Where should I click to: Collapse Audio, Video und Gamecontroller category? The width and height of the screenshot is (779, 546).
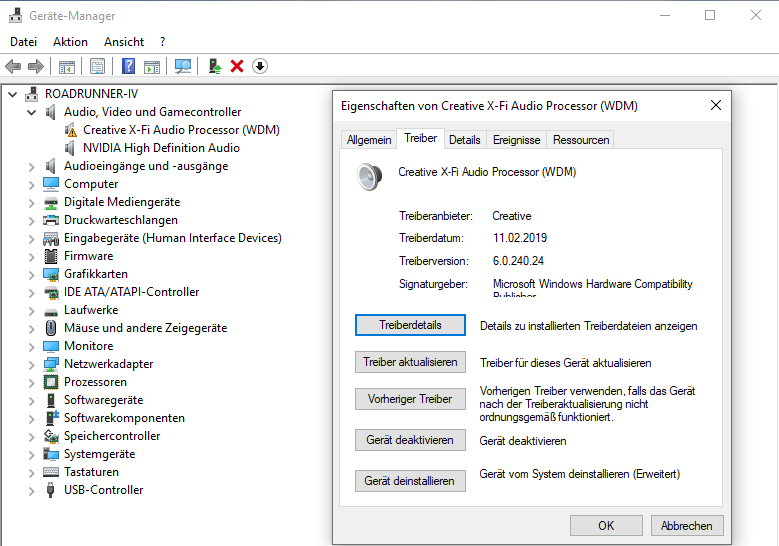pyautogui.click(x=31, y=112)
